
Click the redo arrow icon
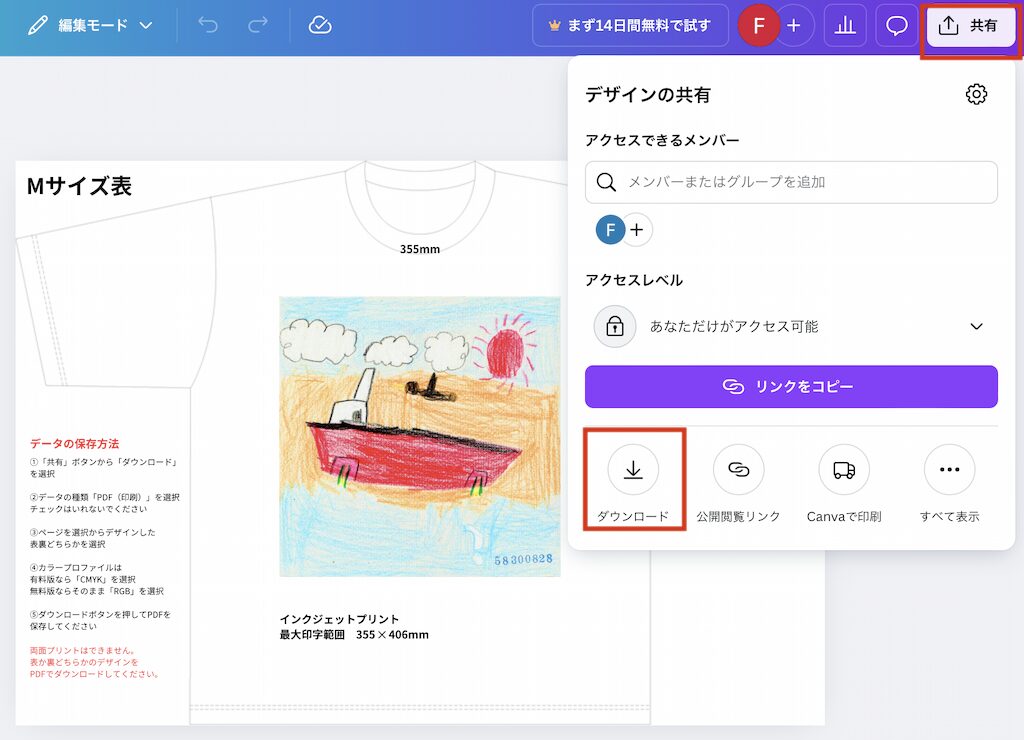[x=258, y=25]
